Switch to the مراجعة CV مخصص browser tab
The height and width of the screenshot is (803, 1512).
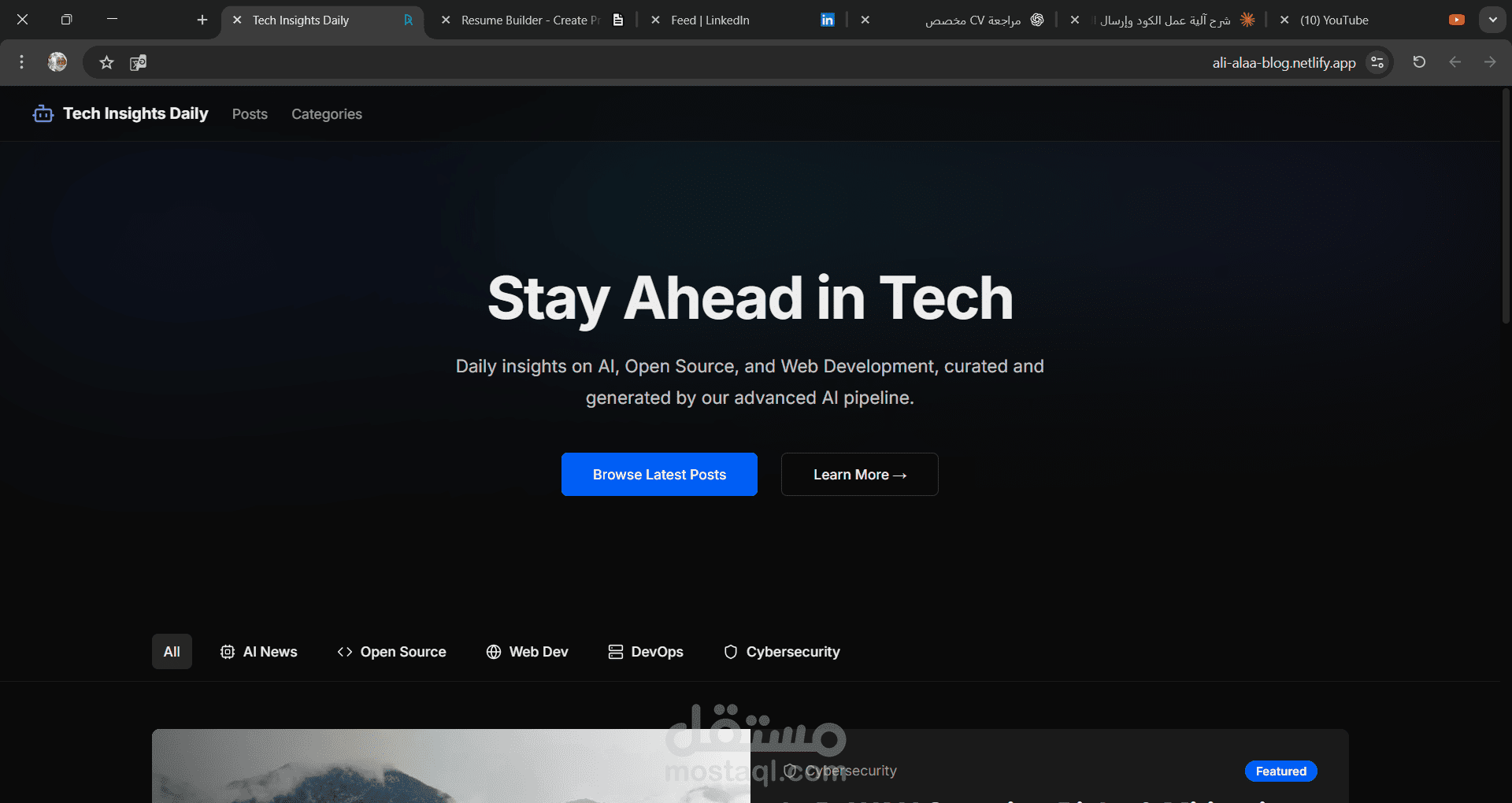[951, 20]
